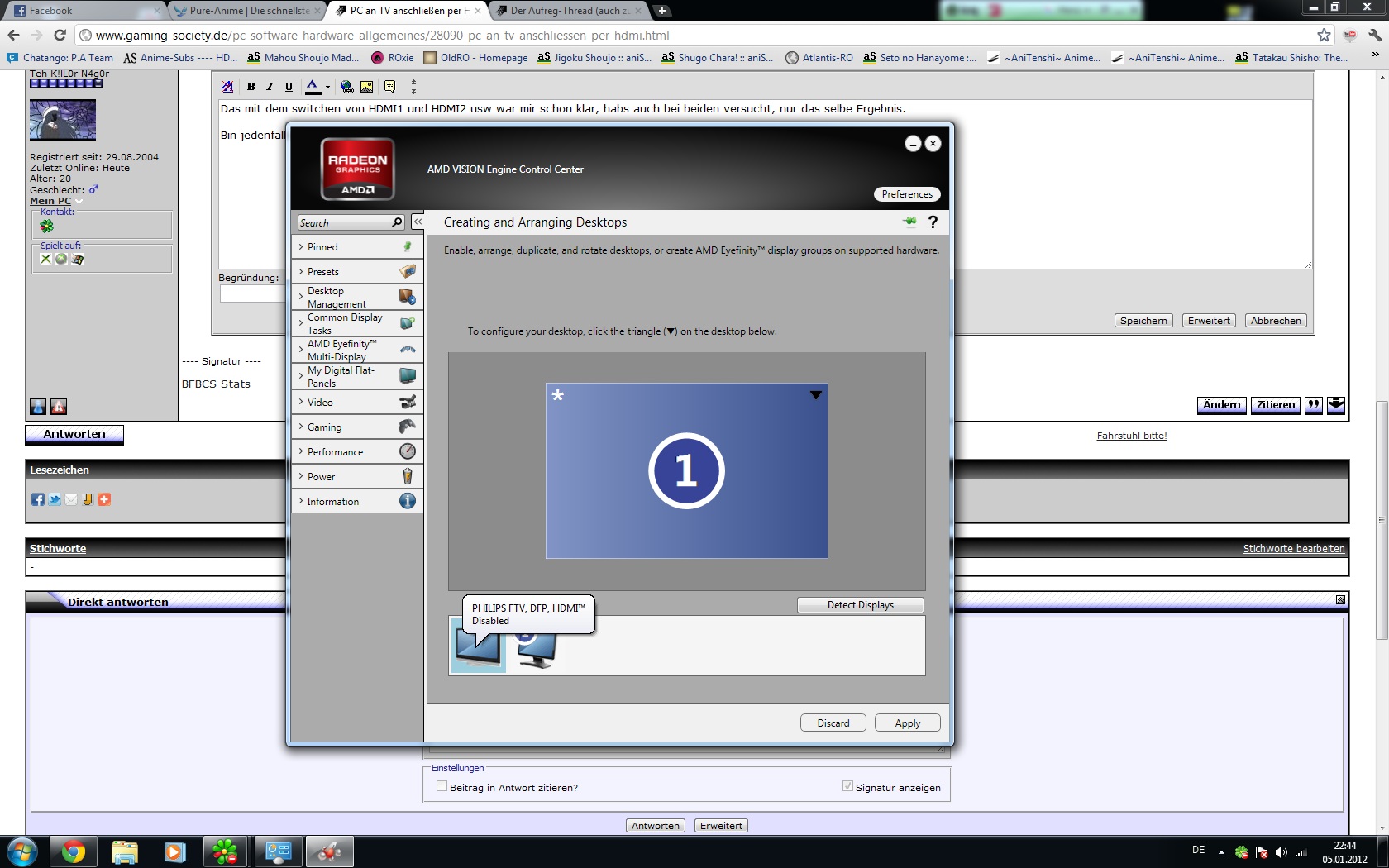Click the insert image icon in editor
This screenshot has height=868, width=1389.
tap(366, 87)
